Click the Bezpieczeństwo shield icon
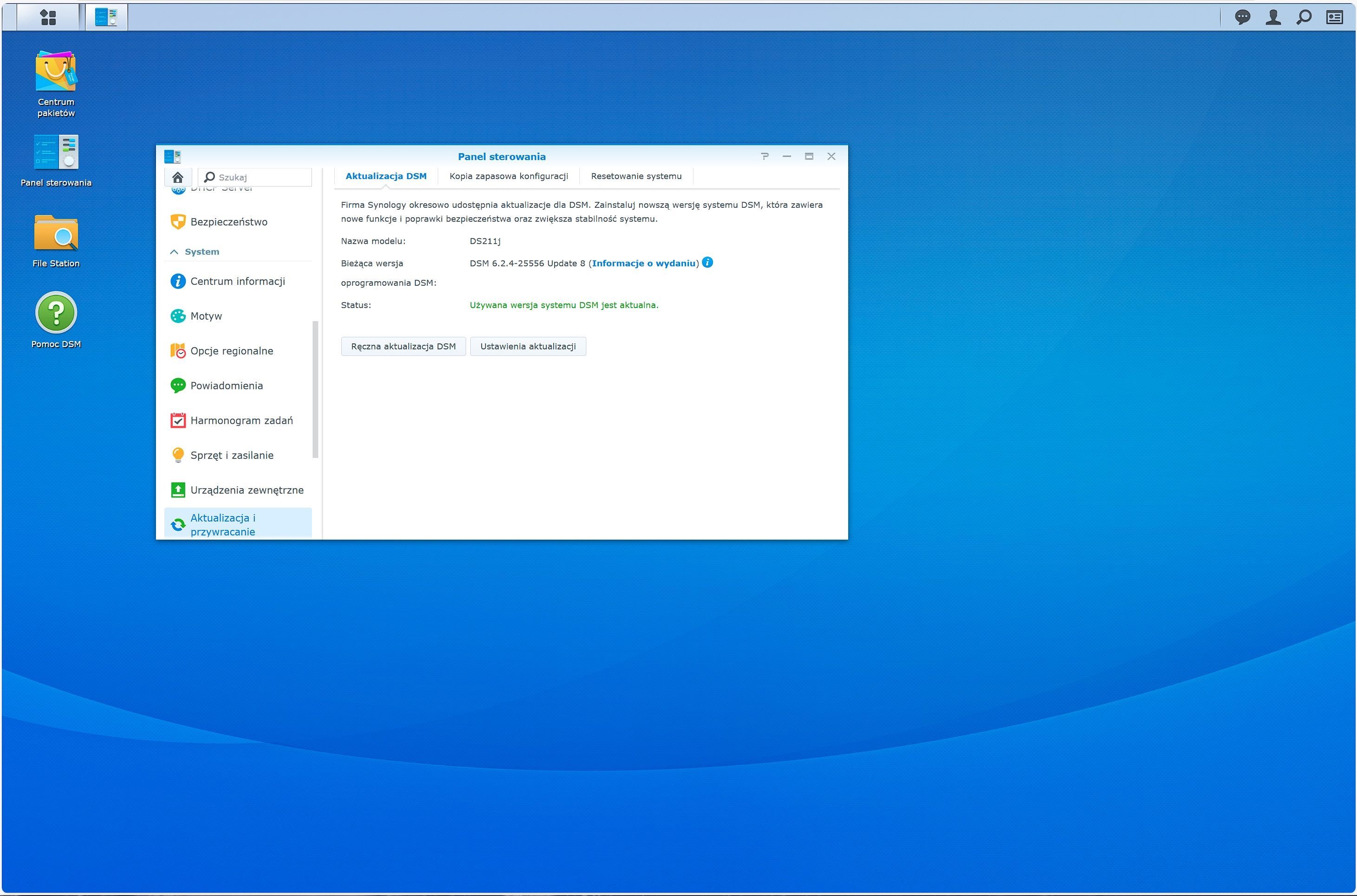This screenshot has height=896, width=1357. 178,222
